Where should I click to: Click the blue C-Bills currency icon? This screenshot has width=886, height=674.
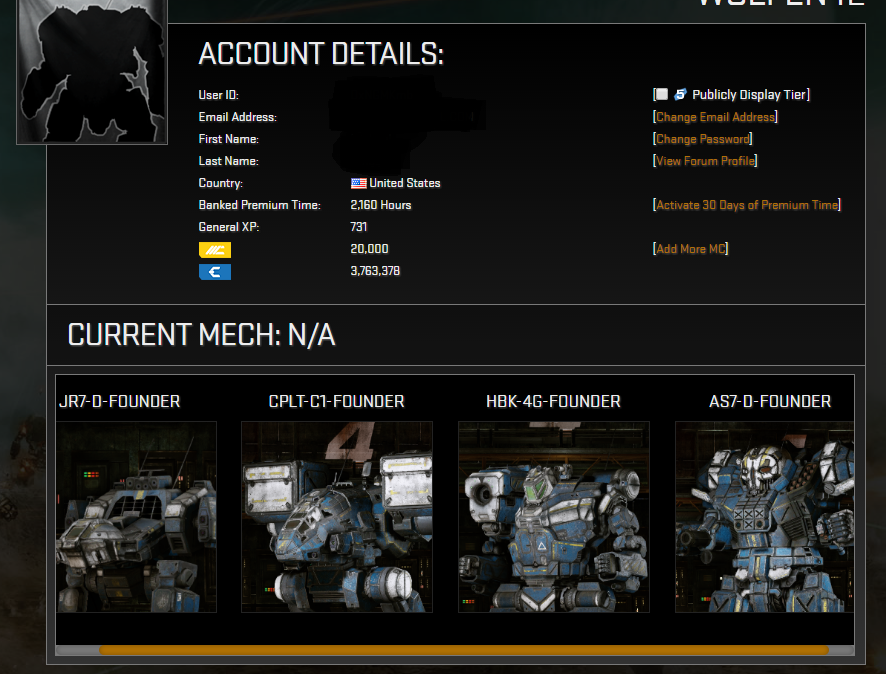pos(215,272)
